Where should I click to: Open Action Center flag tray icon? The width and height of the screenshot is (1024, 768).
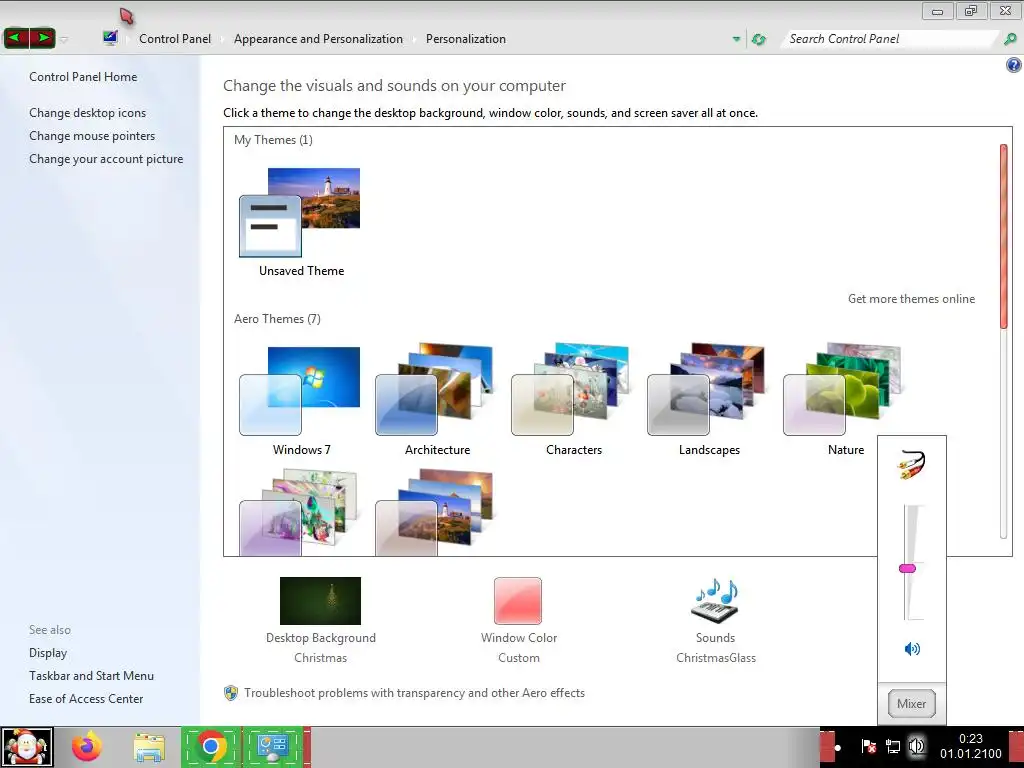pos(869,746)
